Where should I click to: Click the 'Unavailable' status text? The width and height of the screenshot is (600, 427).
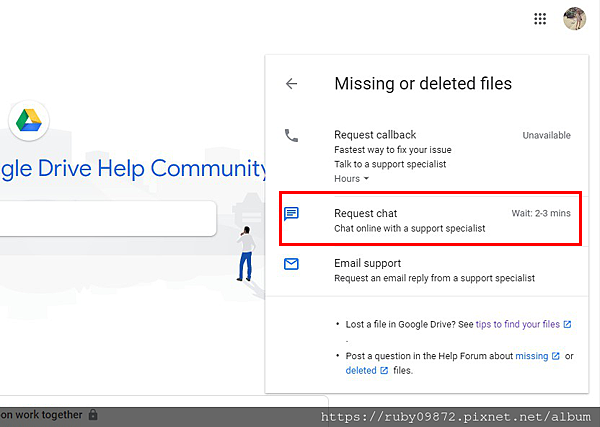click(x=546, y=135)
